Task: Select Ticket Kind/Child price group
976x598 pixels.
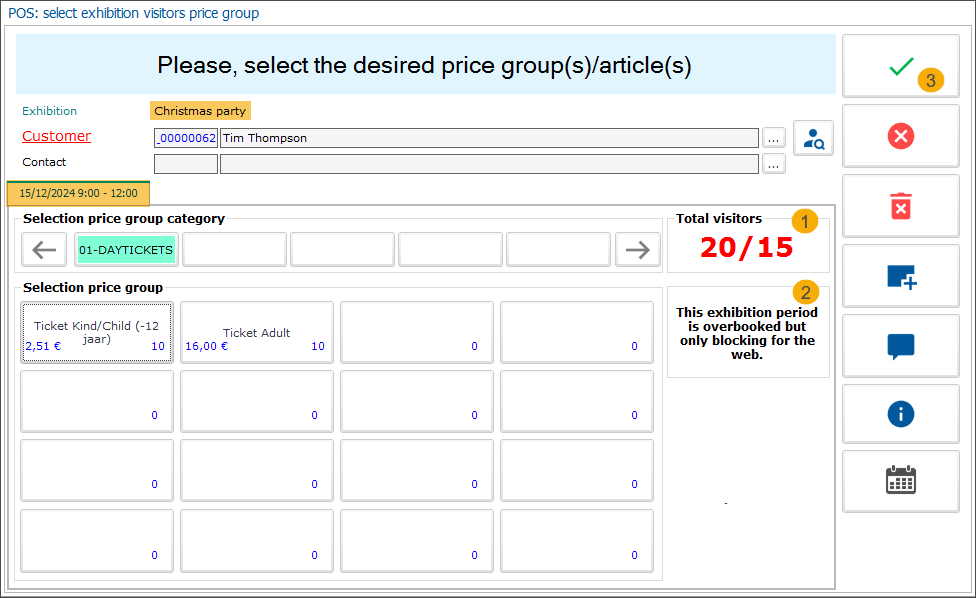Action: point(96,332)
